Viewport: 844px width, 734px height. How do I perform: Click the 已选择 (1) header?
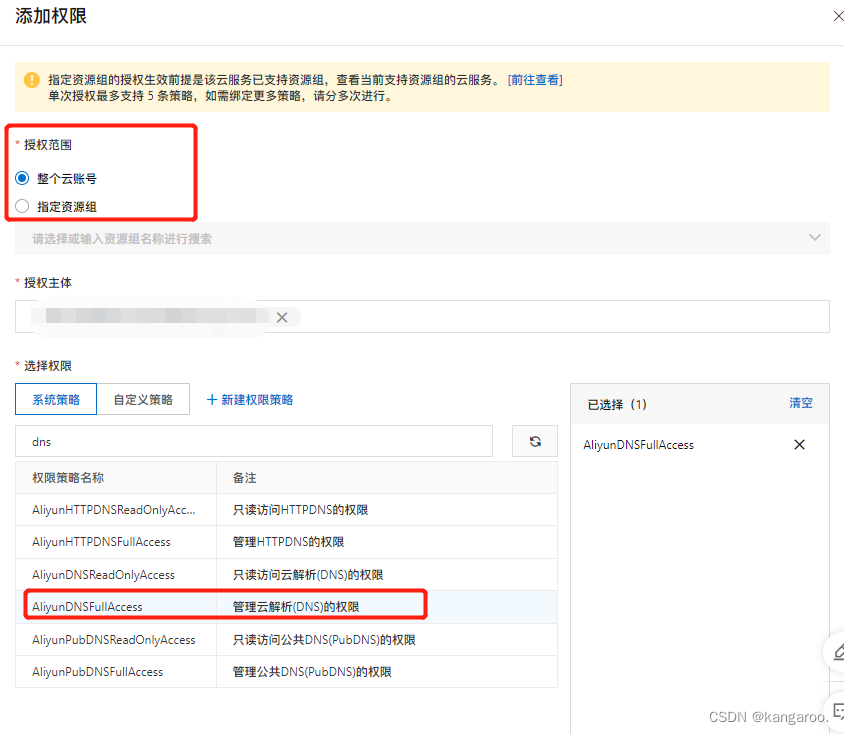point(617,404)
